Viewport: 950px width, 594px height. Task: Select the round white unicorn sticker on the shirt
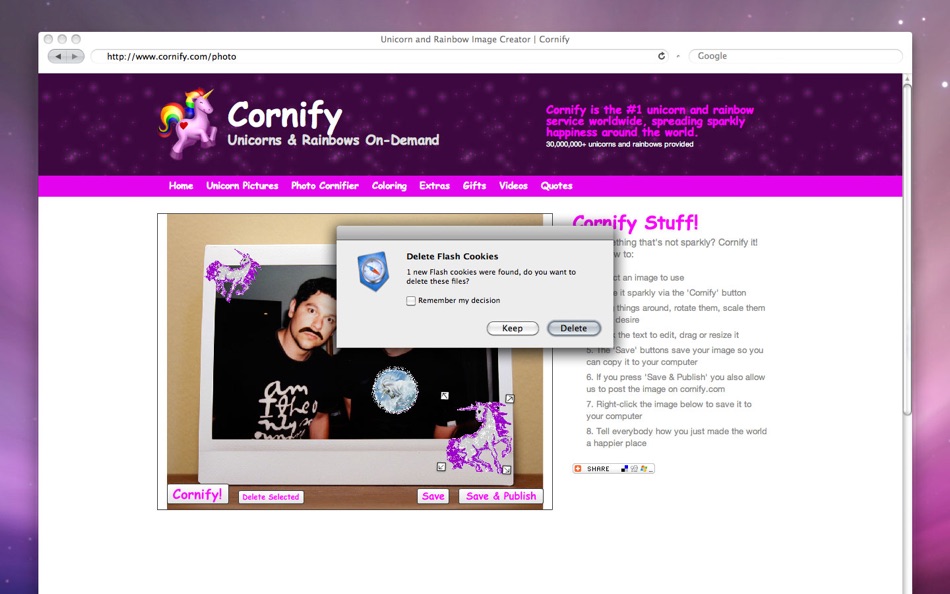[395, 390]
